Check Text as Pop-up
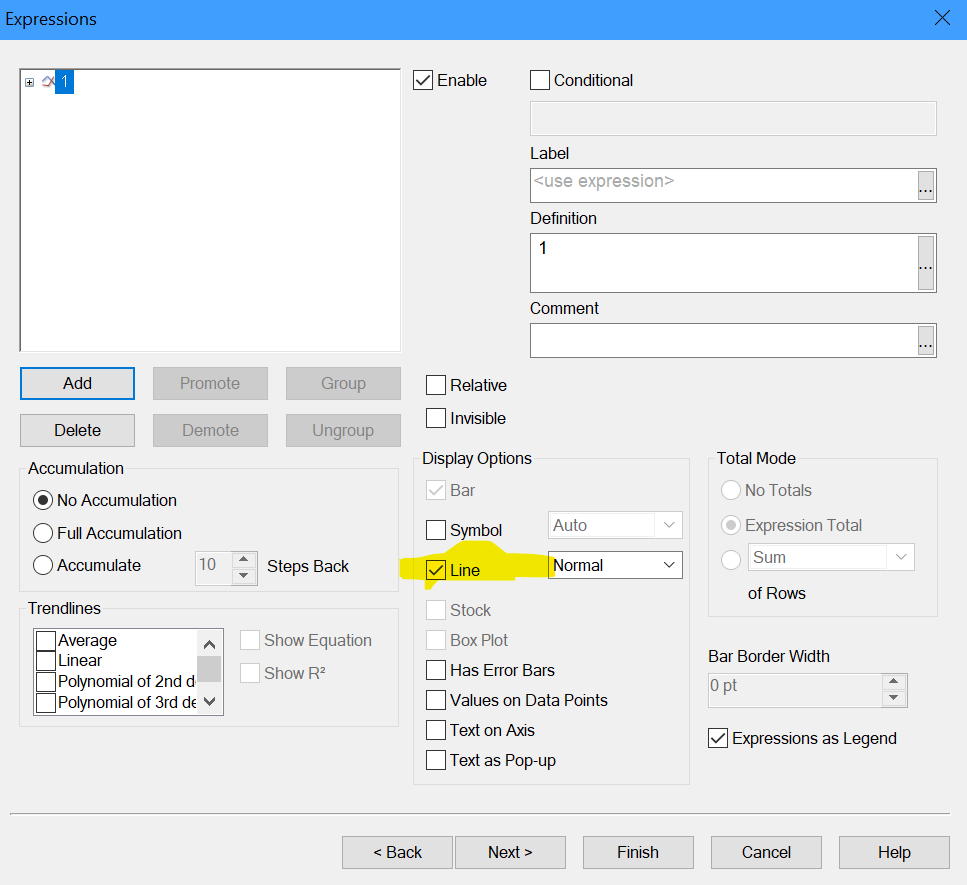Screen dimensions: 967x885 [x=436, y=760]
